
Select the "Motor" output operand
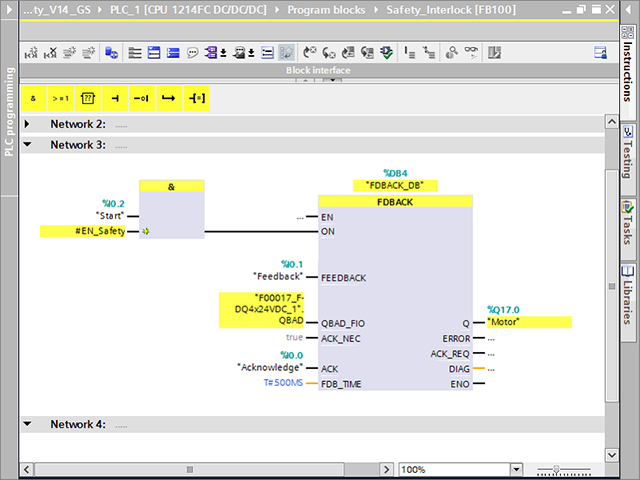[x=529, y=322]
